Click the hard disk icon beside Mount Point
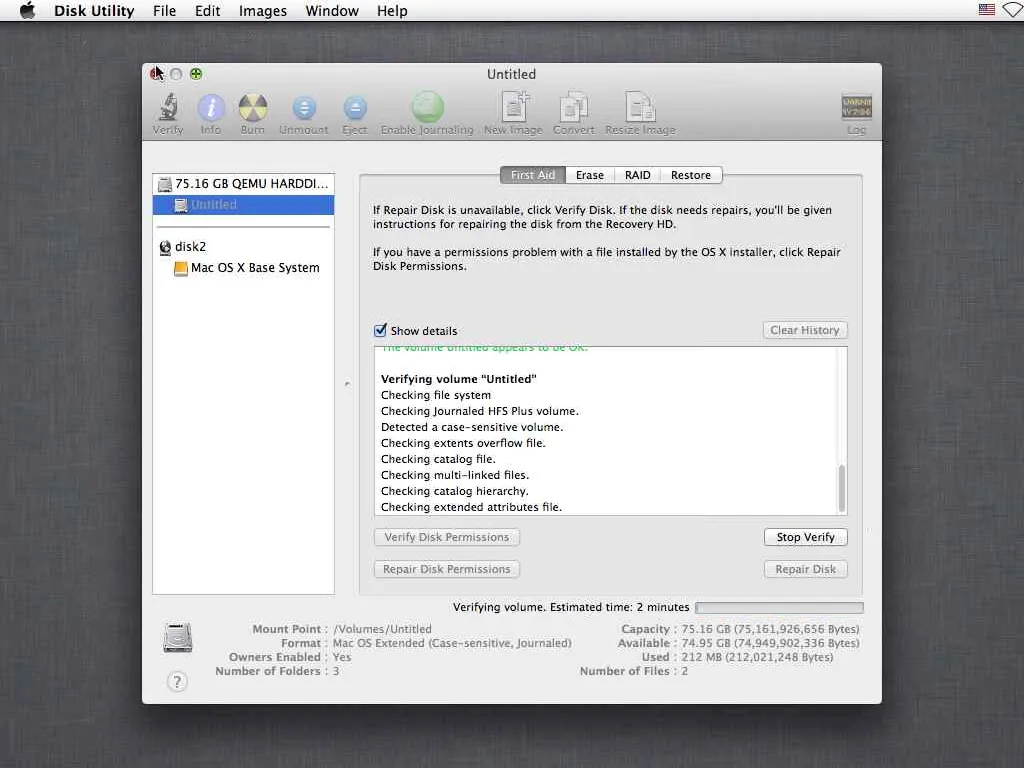 pos(178,638)
